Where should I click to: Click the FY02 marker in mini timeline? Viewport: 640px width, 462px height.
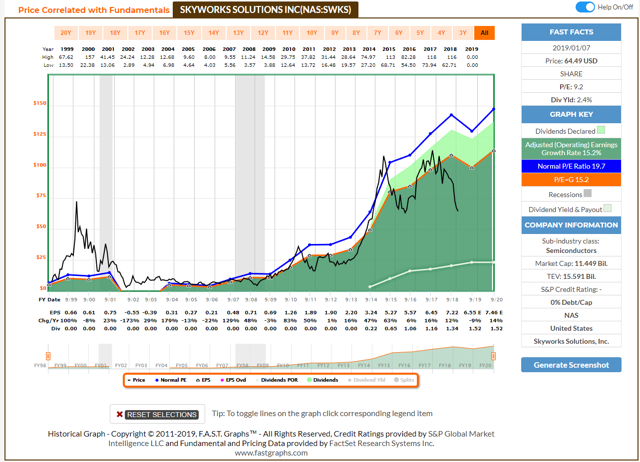[x=121, y=365]
